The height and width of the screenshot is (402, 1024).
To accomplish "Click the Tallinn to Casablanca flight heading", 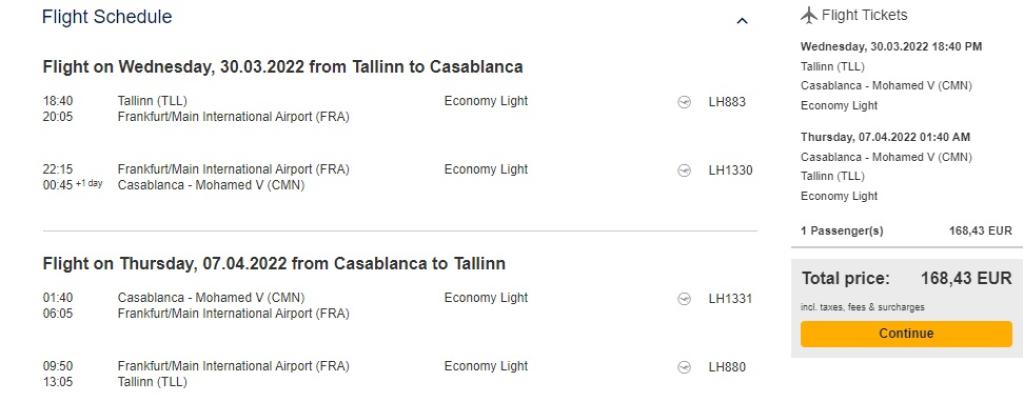I will click(x=282, y=67).
